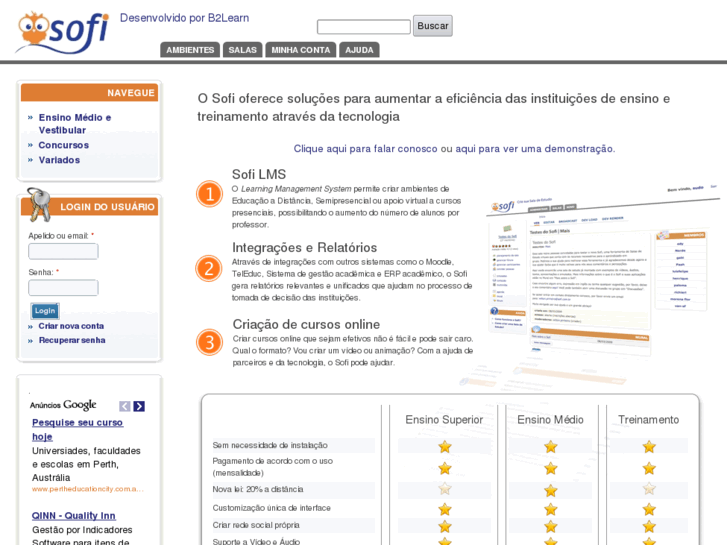Image resolution: width=727 pixels, height=545 pixels.
Task: Click Ensino Médio star for Nova lei 20%
Action: pyautogui.click(x=551, y=490)
